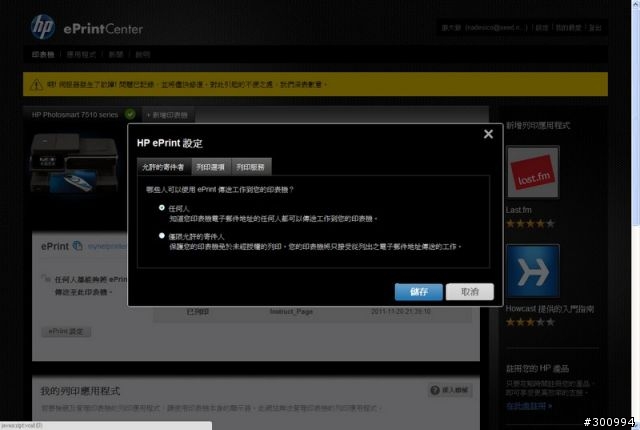Click the Last.fm app thumbnail
Image resolution: width=640 pixels, height=430 pixels.
point(533,172)
